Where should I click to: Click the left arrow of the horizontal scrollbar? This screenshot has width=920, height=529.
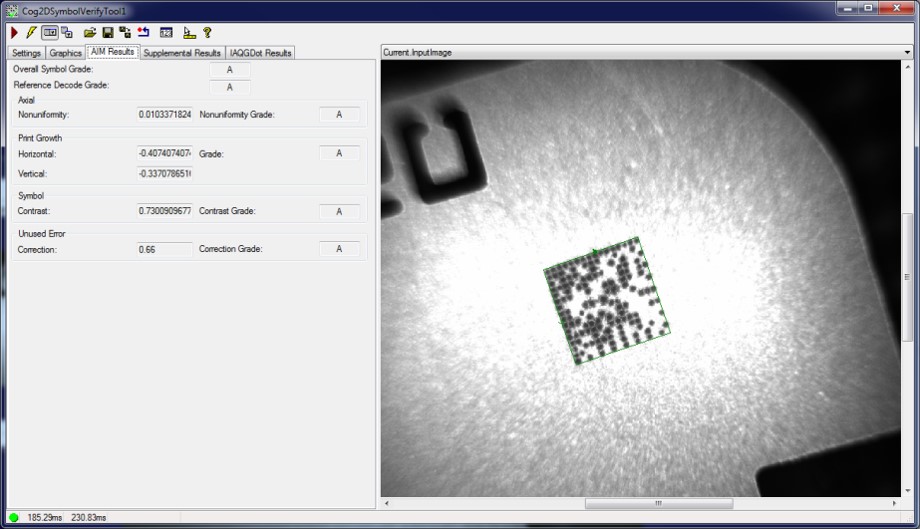pos(386,503)
